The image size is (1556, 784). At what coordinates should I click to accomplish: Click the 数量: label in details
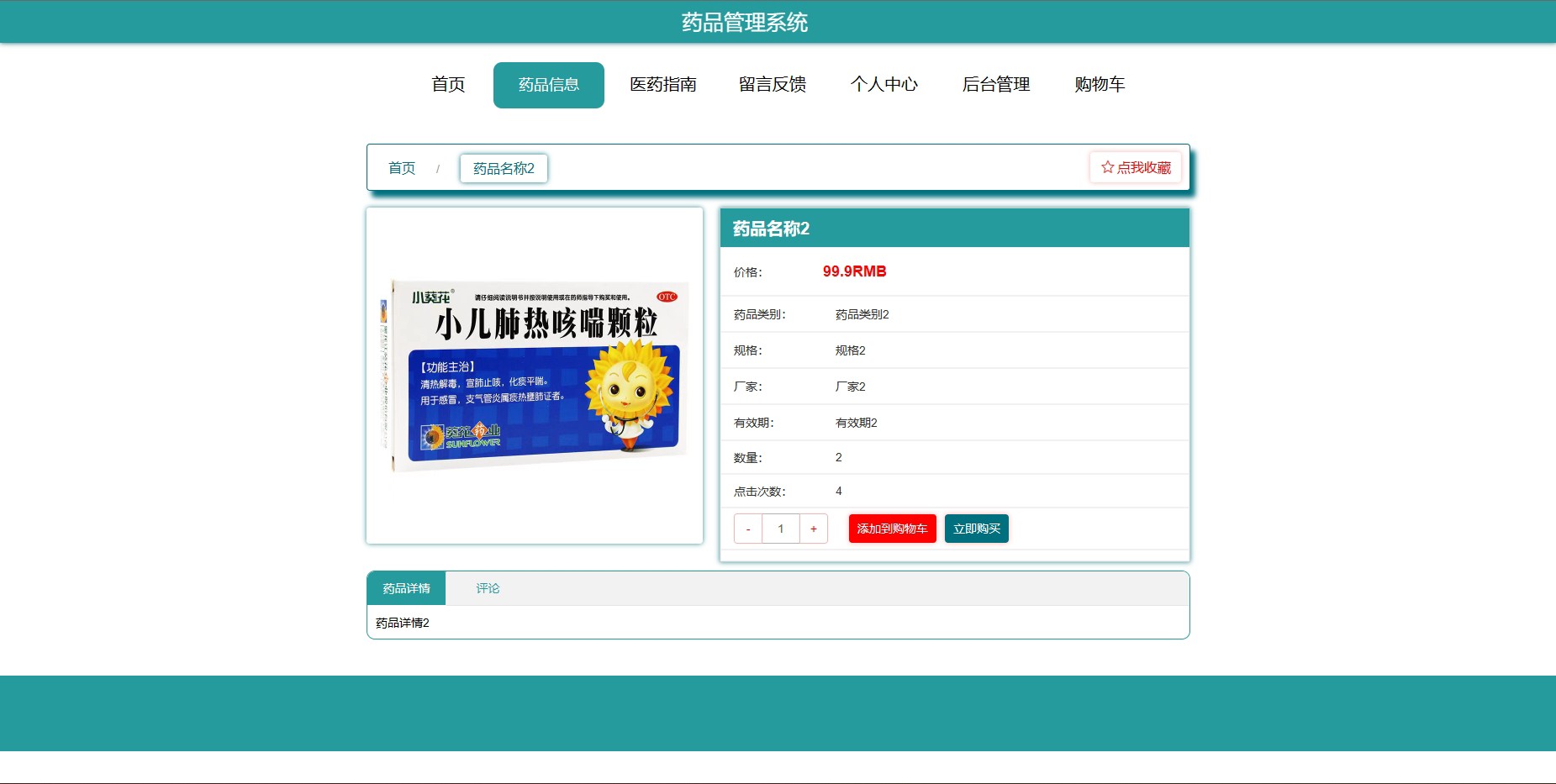coord(747,458)
